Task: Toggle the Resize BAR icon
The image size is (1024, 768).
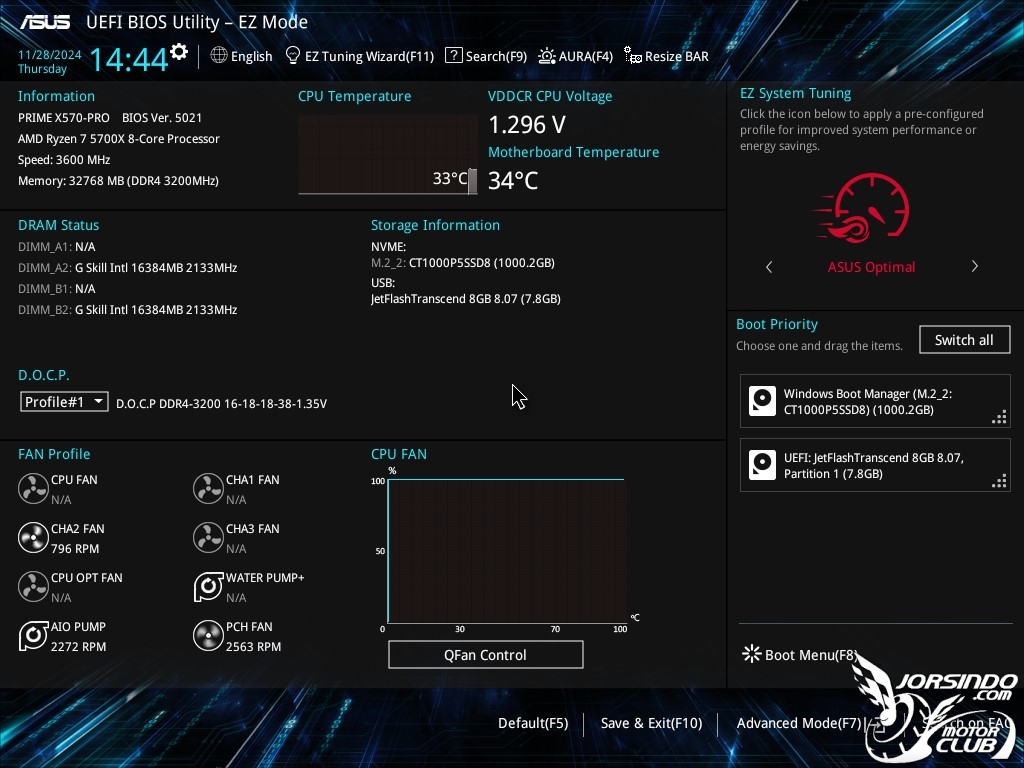Action: pyautogui.click(x=633, y=56)
